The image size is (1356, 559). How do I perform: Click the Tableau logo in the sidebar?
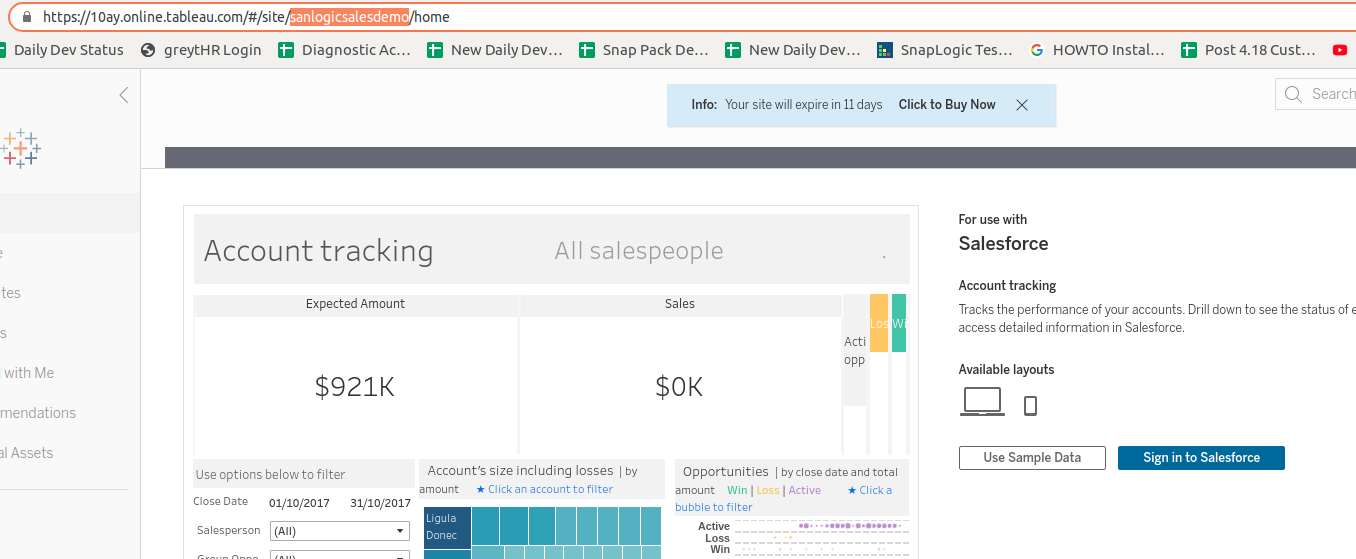tap(20, 149)
